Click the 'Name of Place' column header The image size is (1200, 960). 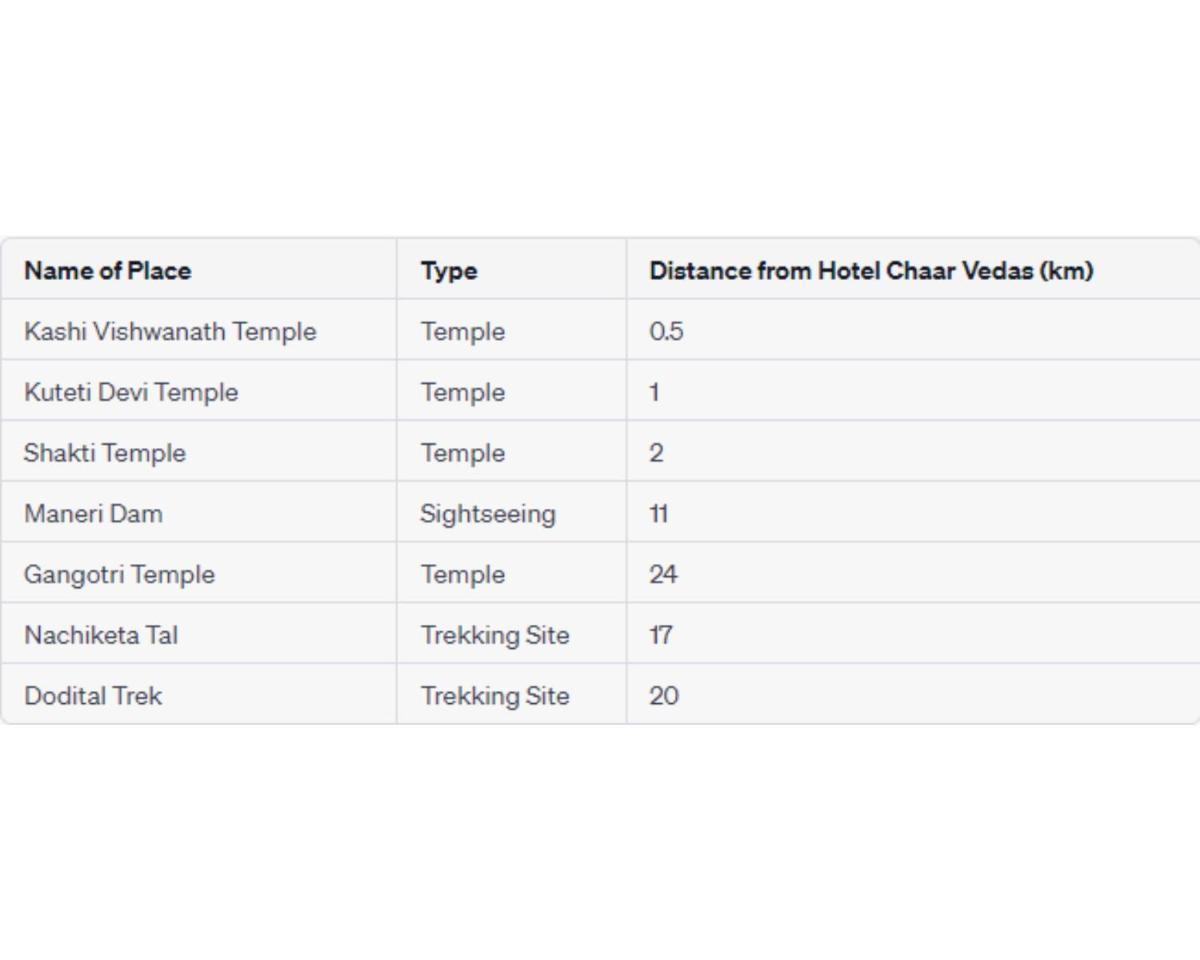pos(108,270)
